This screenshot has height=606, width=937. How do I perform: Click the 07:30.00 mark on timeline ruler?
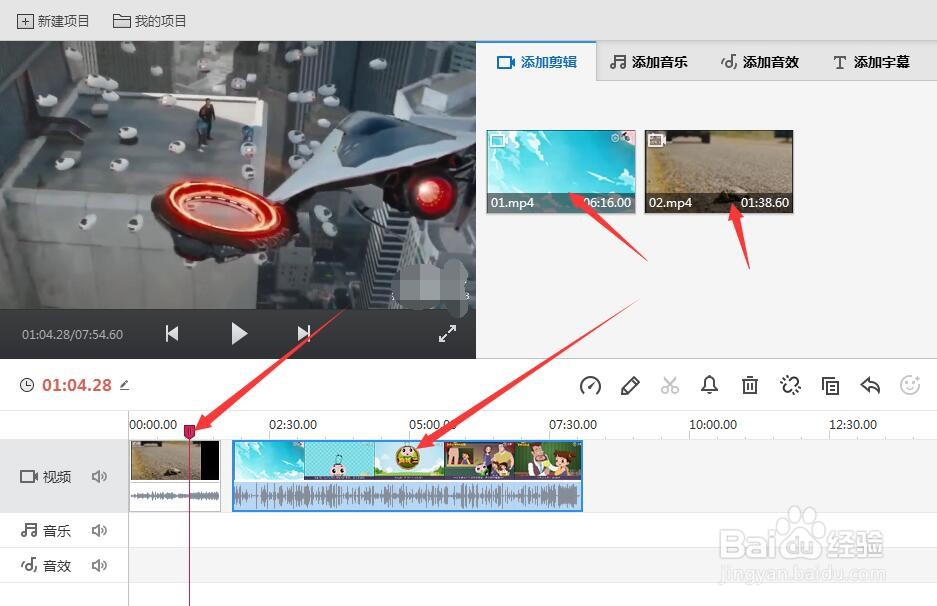point(572,424)
